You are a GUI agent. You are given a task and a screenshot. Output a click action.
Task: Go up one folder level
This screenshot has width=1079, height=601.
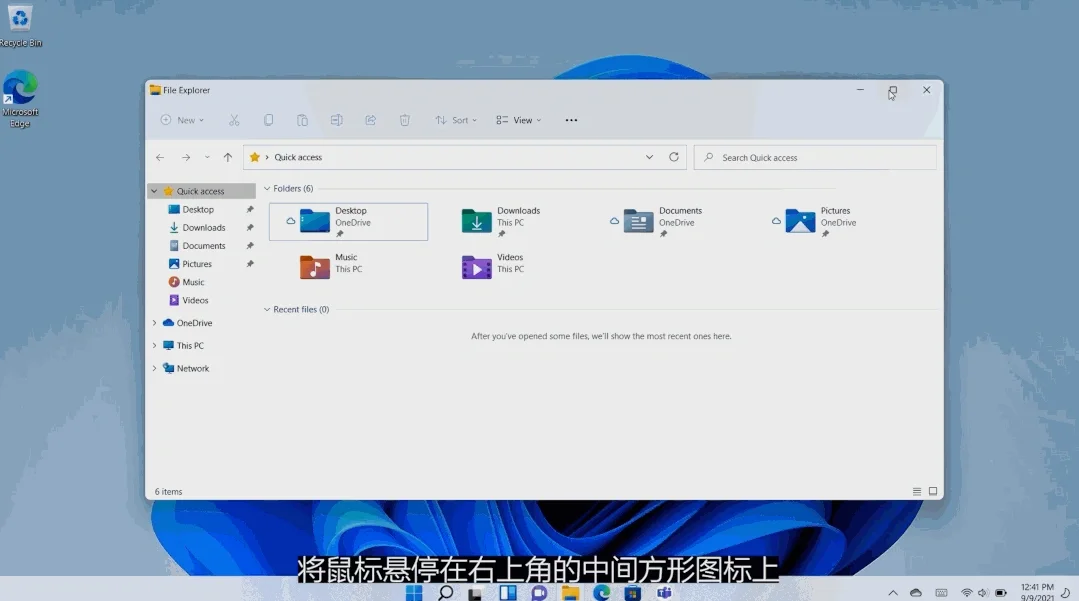(x=228, y=157)
